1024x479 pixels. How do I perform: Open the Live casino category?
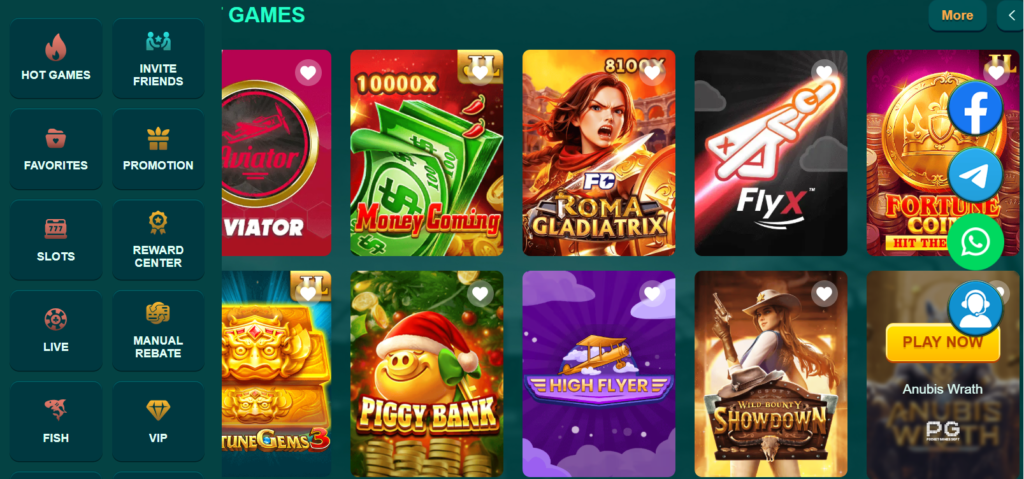56,331
